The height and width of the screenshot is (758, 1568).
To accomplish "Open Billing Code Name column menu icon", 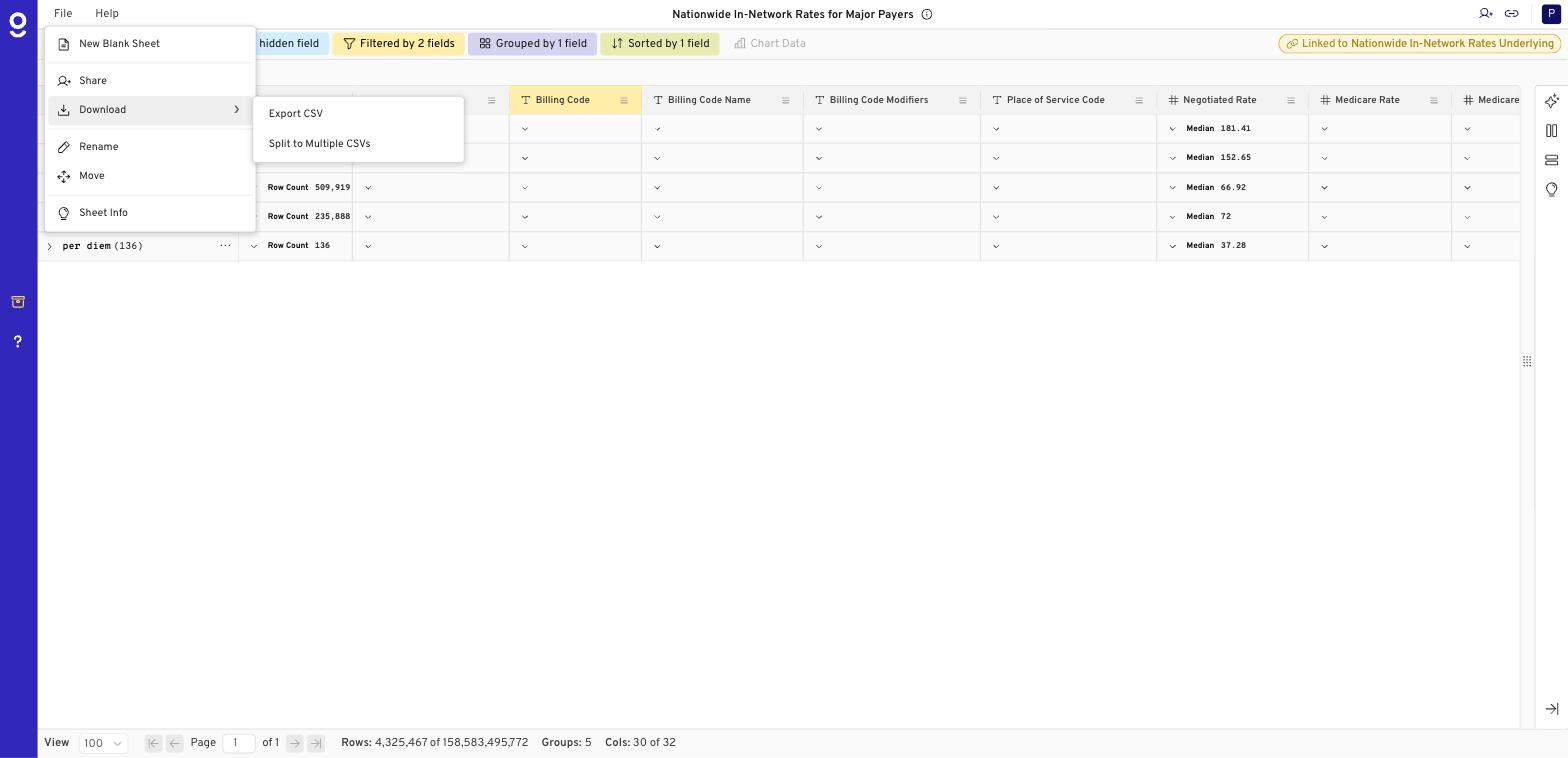I will pos(786,101).
